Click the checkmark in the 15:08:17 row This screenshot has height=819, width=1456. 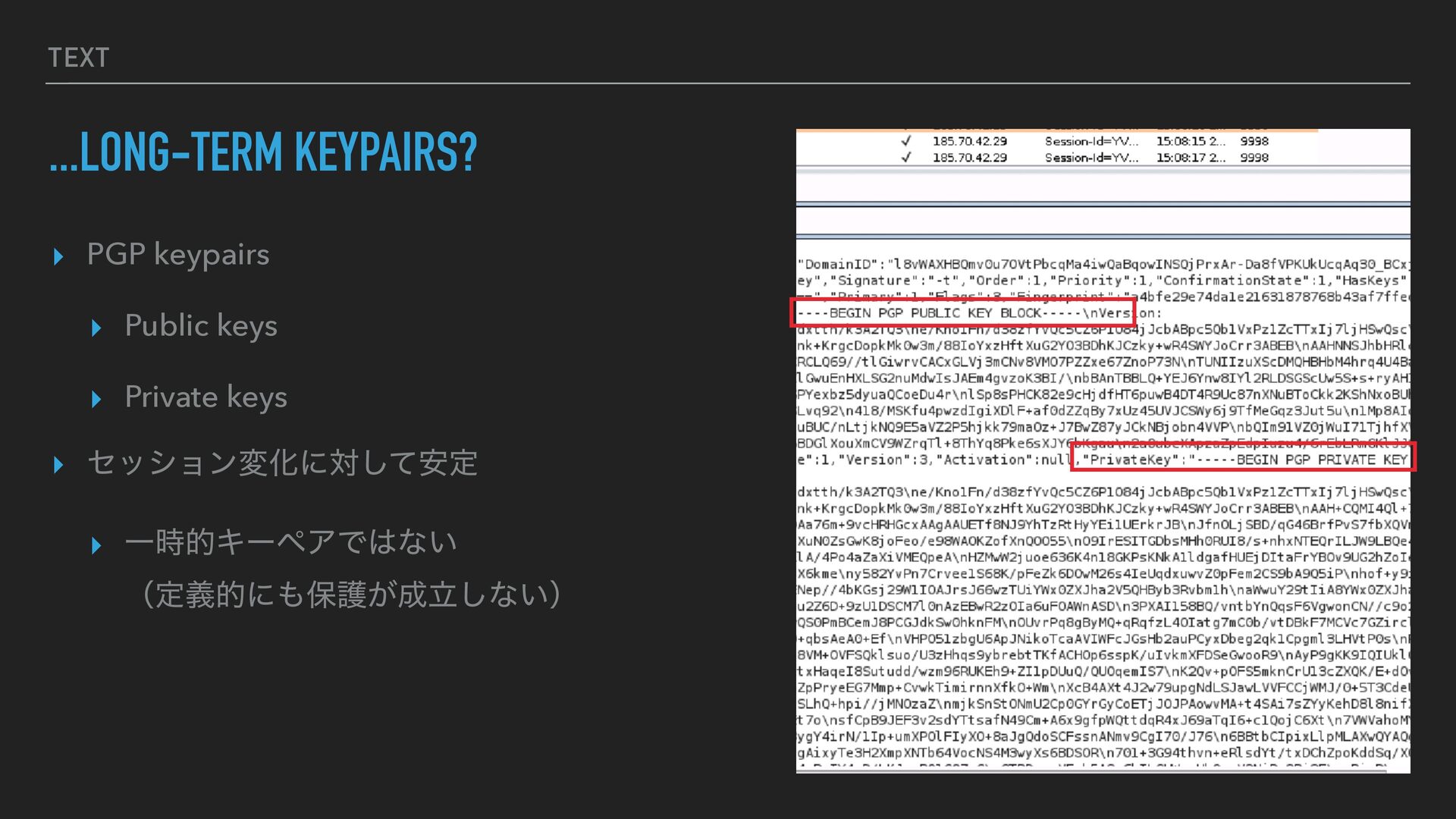[905, 158]
